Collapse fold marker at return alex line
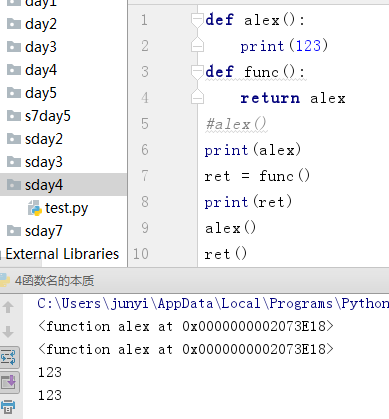Screen dimensions: 389x419 197,98
